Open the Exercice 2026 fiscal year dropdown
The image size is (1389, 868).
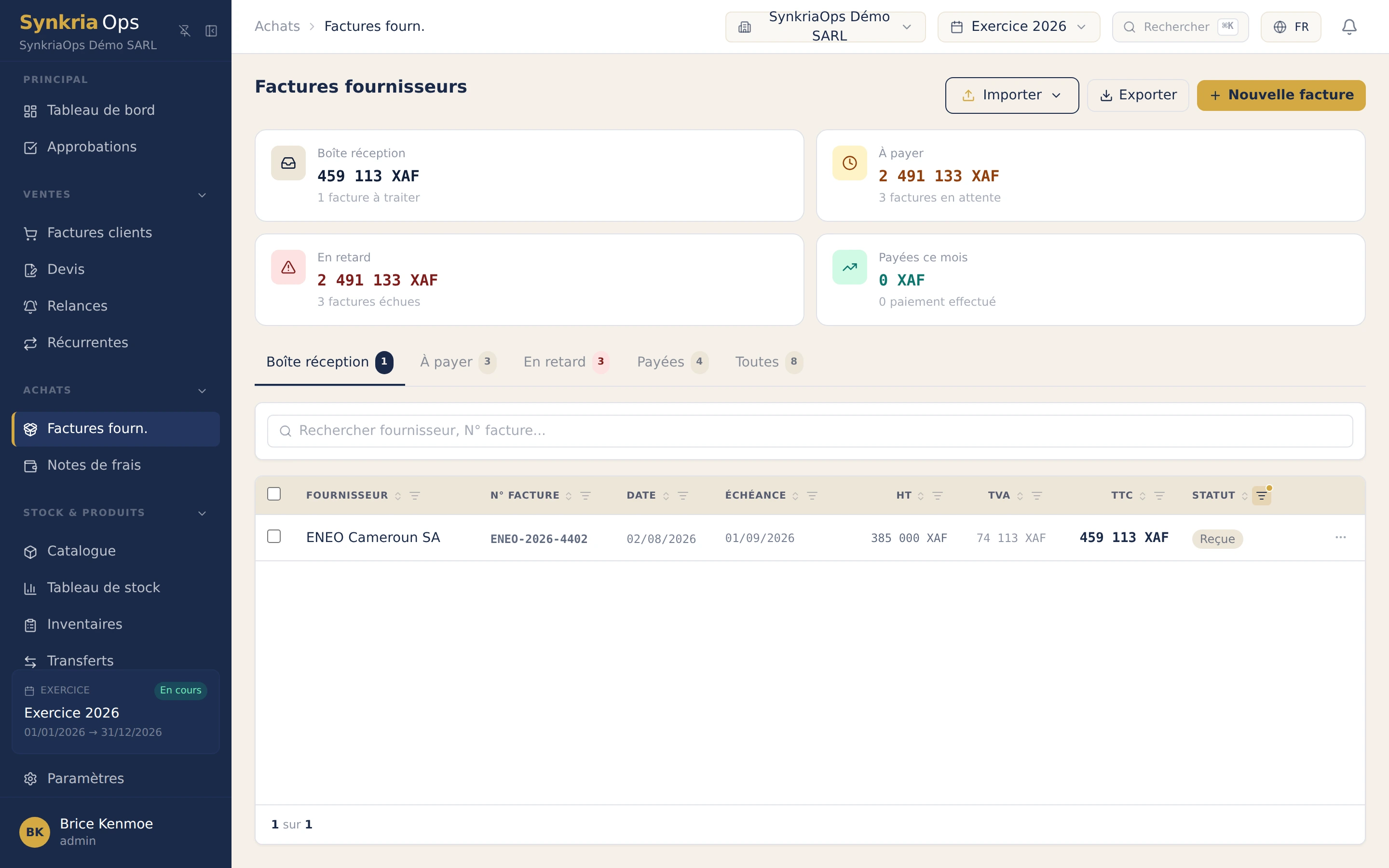tap(1018, 27)
